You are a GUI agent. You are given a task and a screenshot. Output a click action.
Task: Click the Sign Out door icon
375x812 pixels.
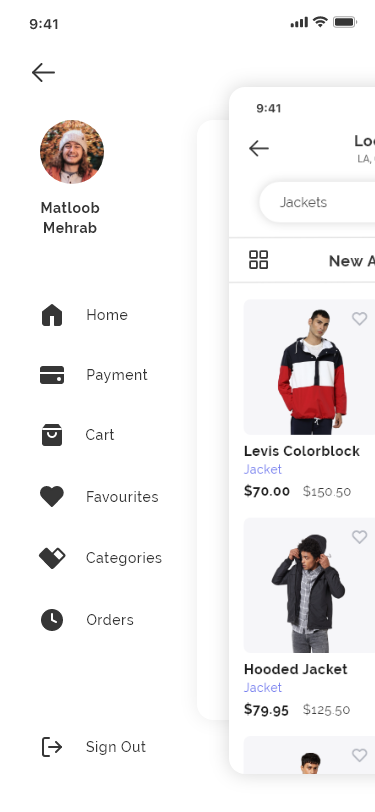[x=52, y=747]
